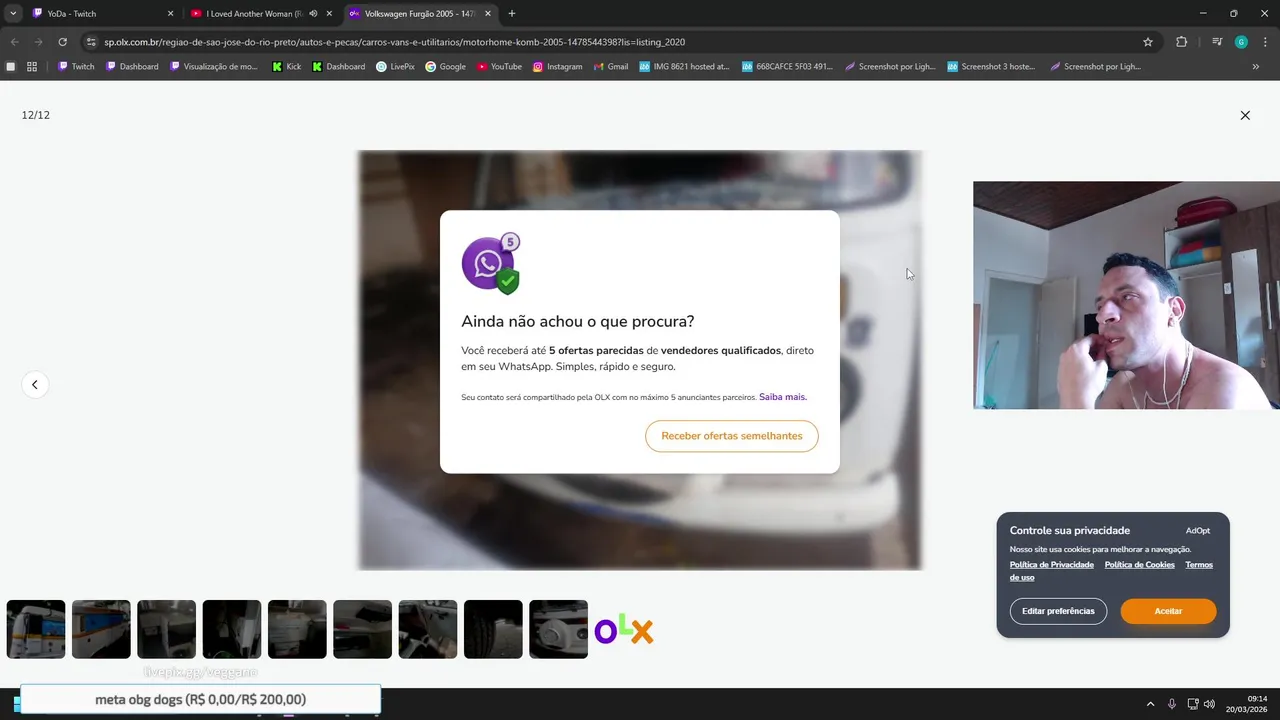
Task: Open media controls icon in toolbar
Action: click(1217, 42)
